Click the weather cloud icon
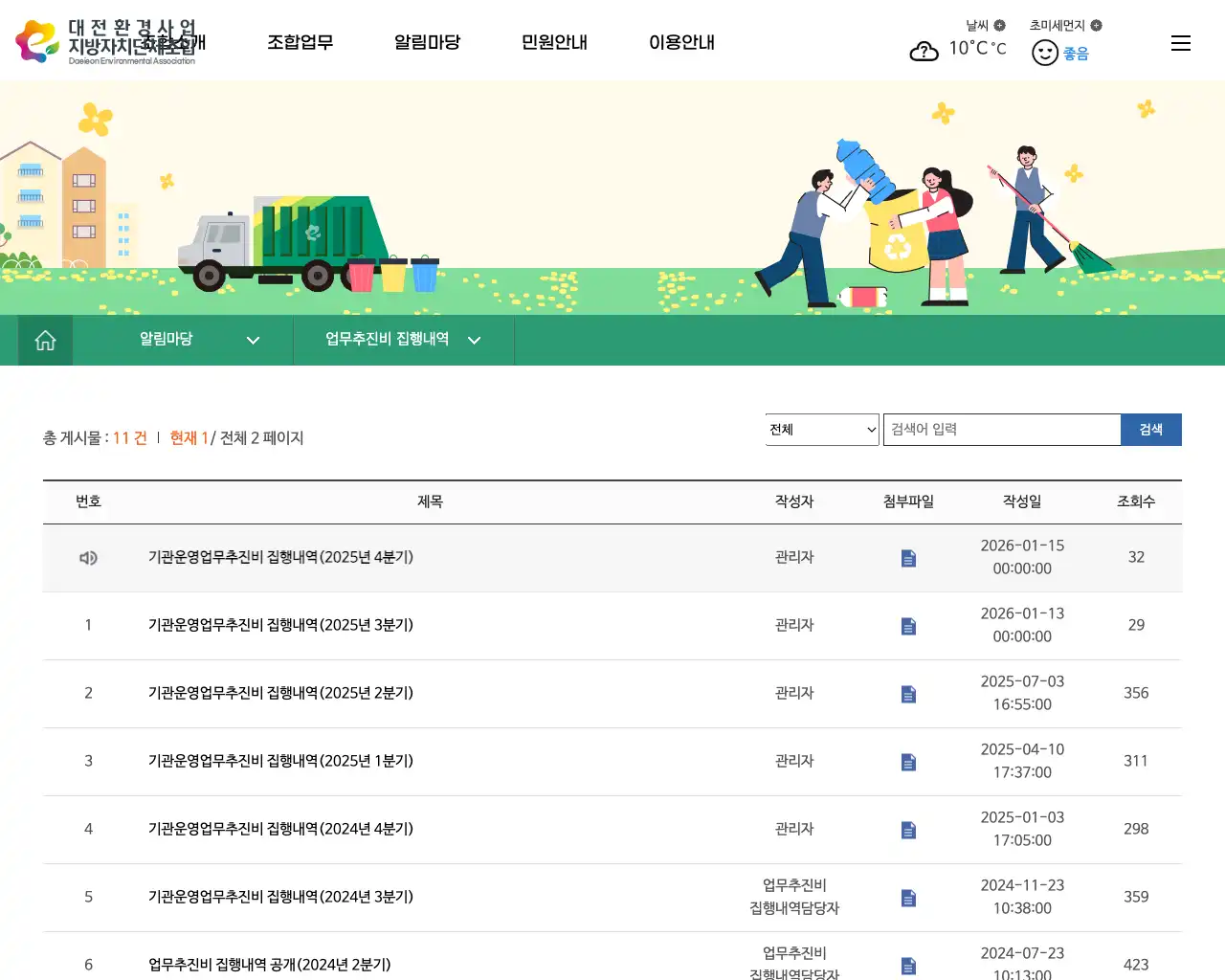Image resolution: width=1225 pixels, height=980 pixels. pos(924,51)
